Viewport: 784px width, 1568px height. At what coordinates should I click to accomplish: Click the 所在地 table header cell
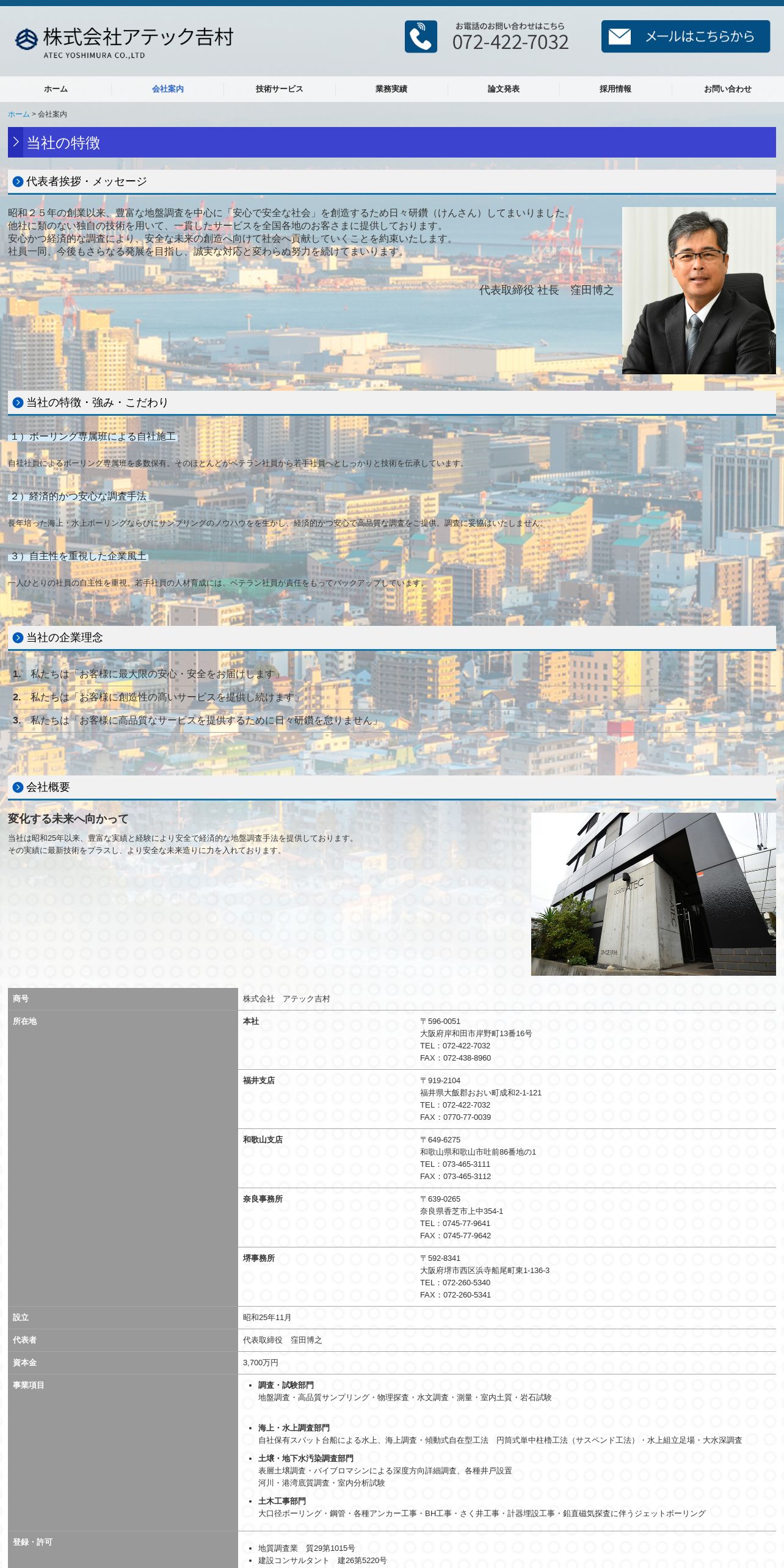tap(123, 1158)
